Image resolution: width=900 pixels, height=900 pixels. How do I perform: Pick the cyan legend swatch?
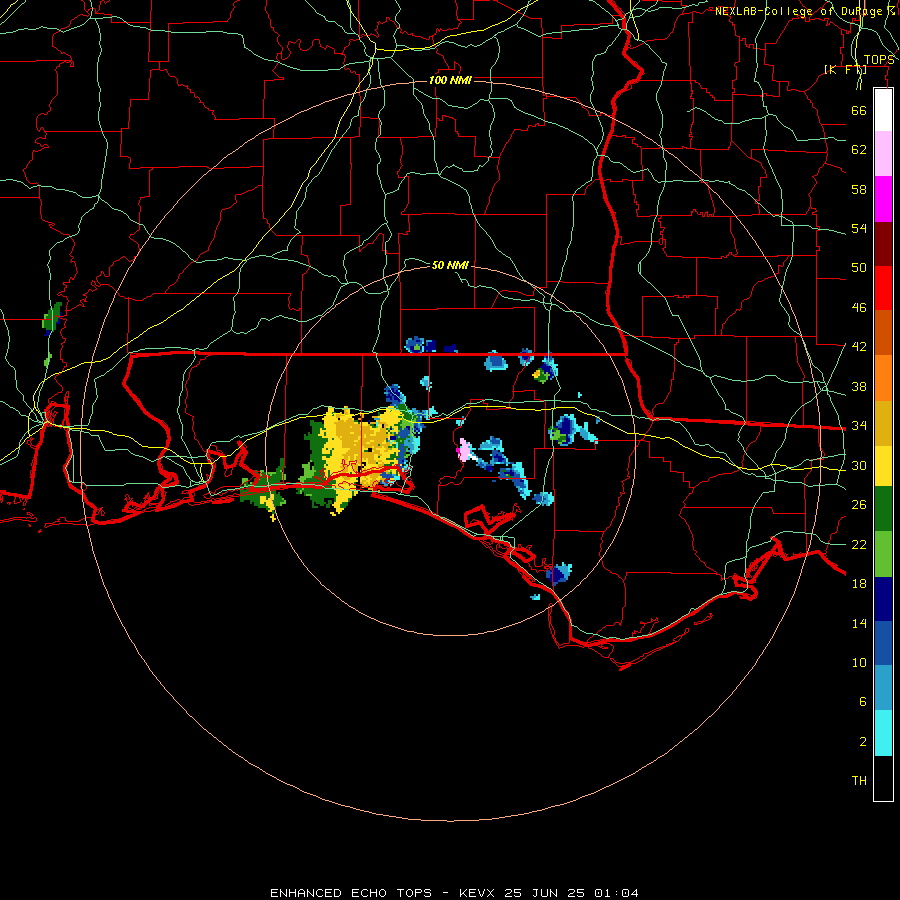(x=883, y=733)
